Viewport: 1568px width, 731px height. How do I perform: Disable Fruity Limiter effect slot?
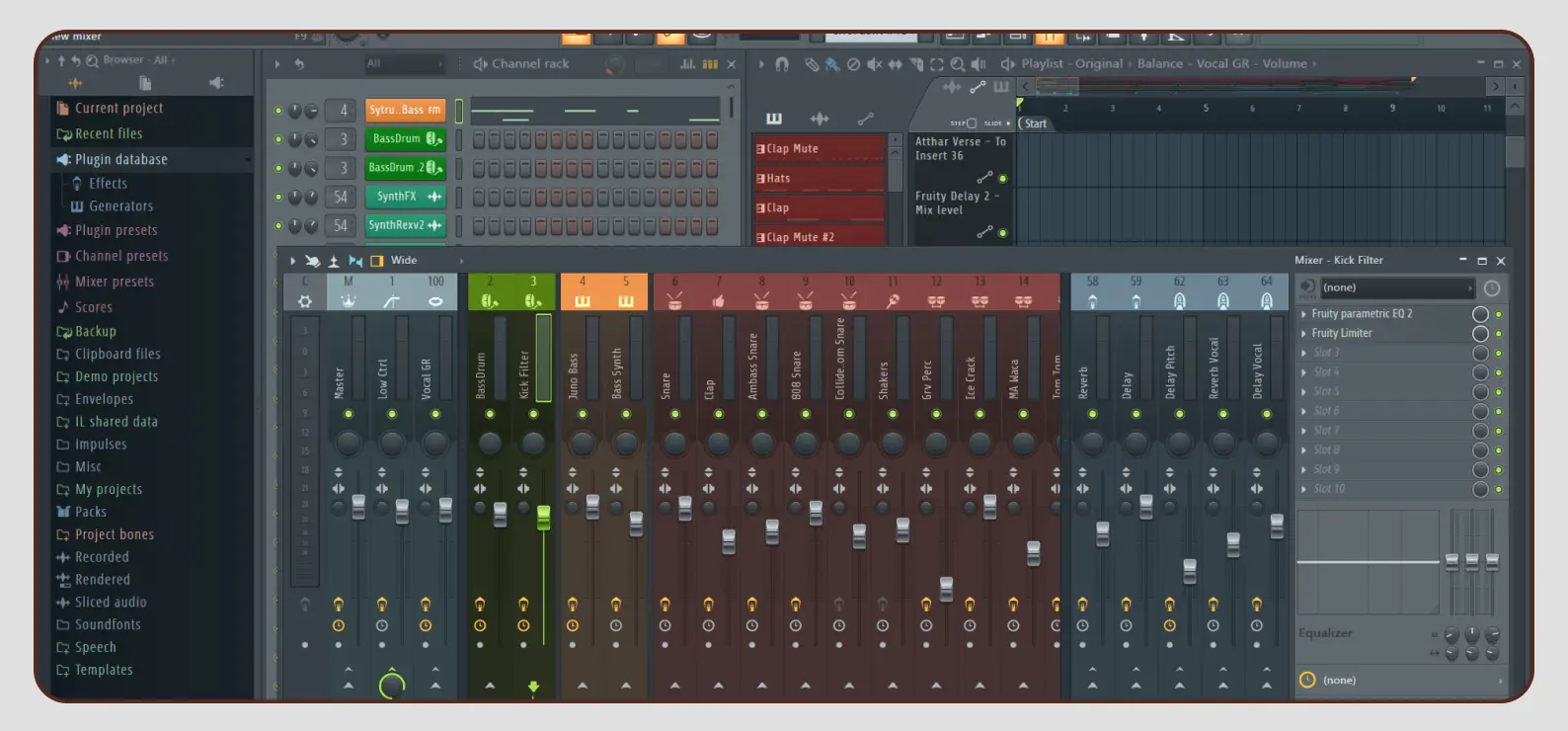(1499, 334)
